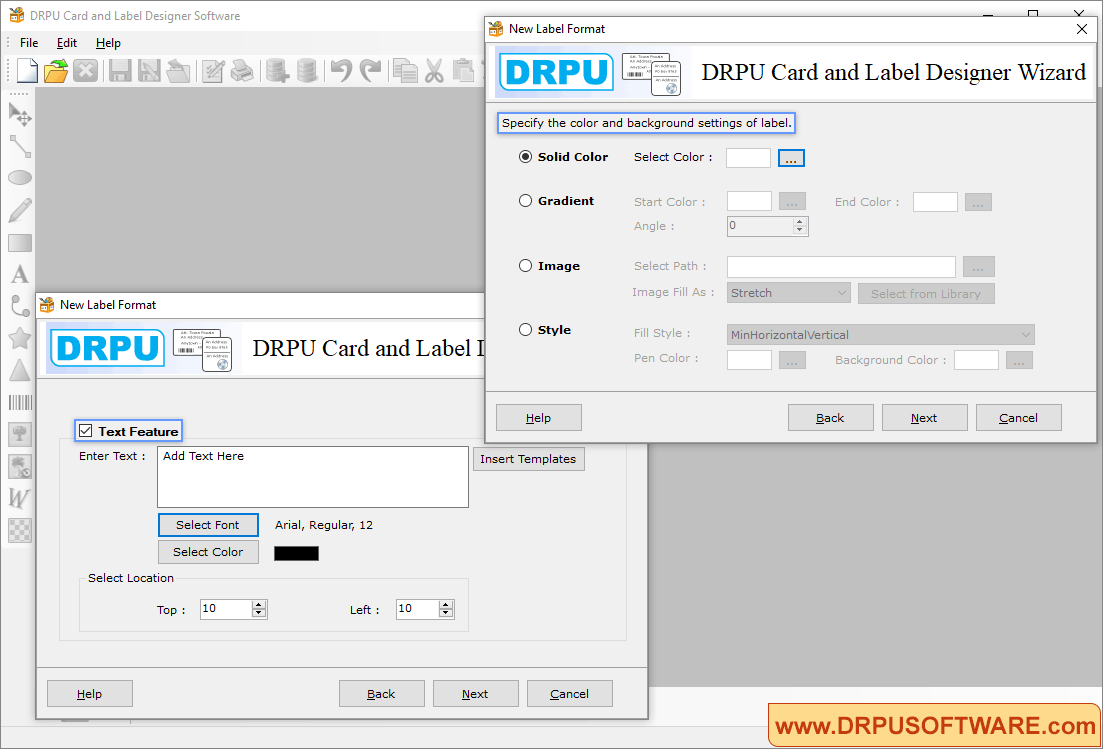The image size is (1103, 749).
Task: Click the edit properties checklist-pencil icon
Action: (213, 71)
